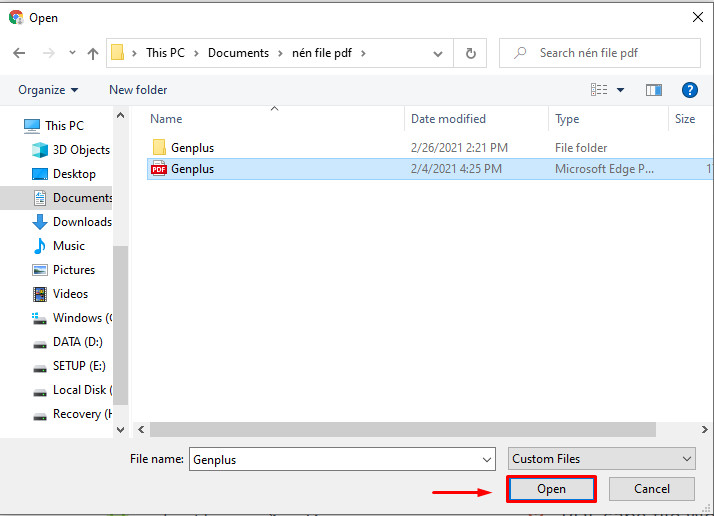The height and width of the screenshot is (516, 714).
Task: Open the address bar history dropdown
Action: 438,54
